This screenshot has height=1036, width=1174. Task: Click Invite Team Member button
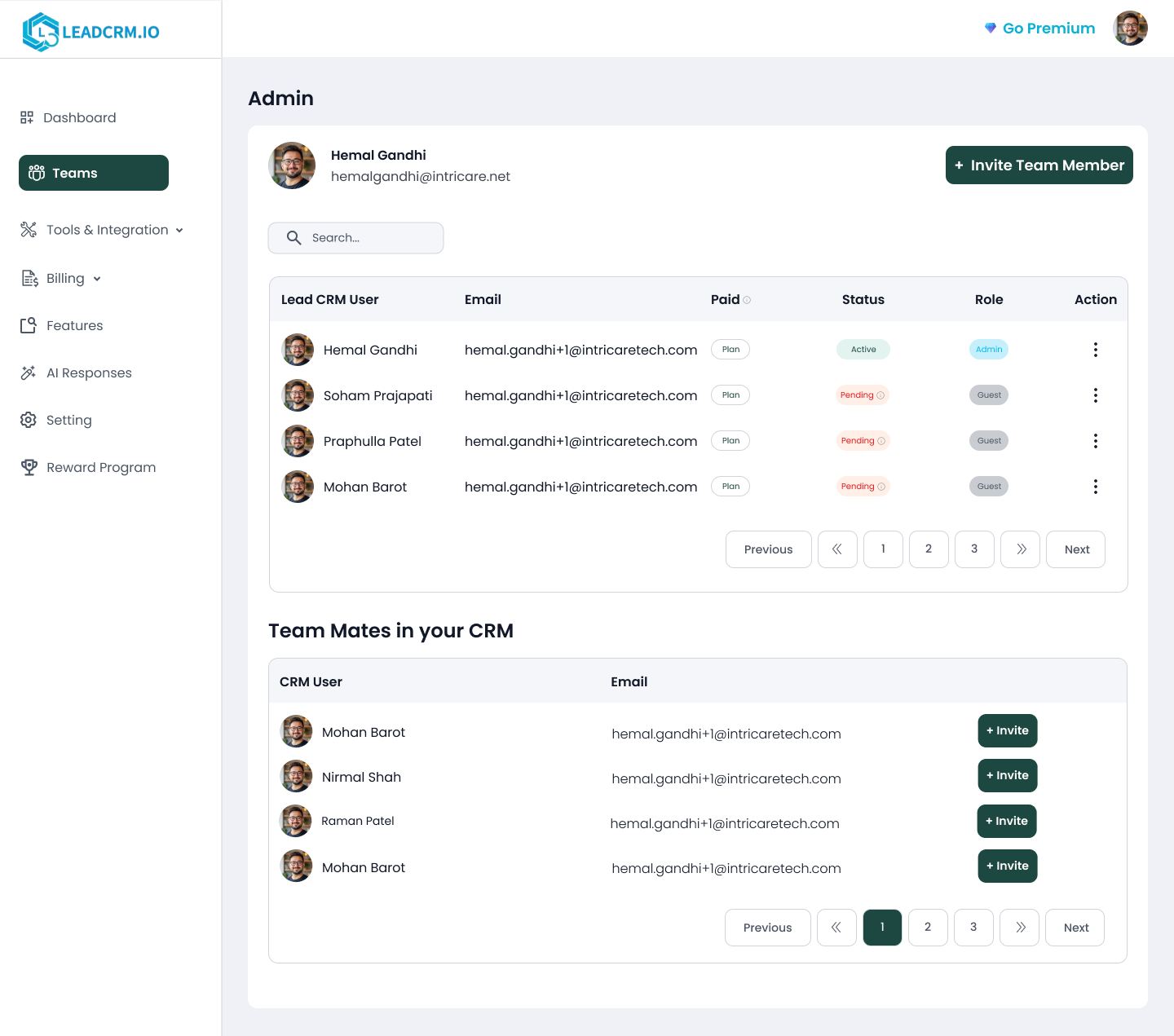[1039, 165]
